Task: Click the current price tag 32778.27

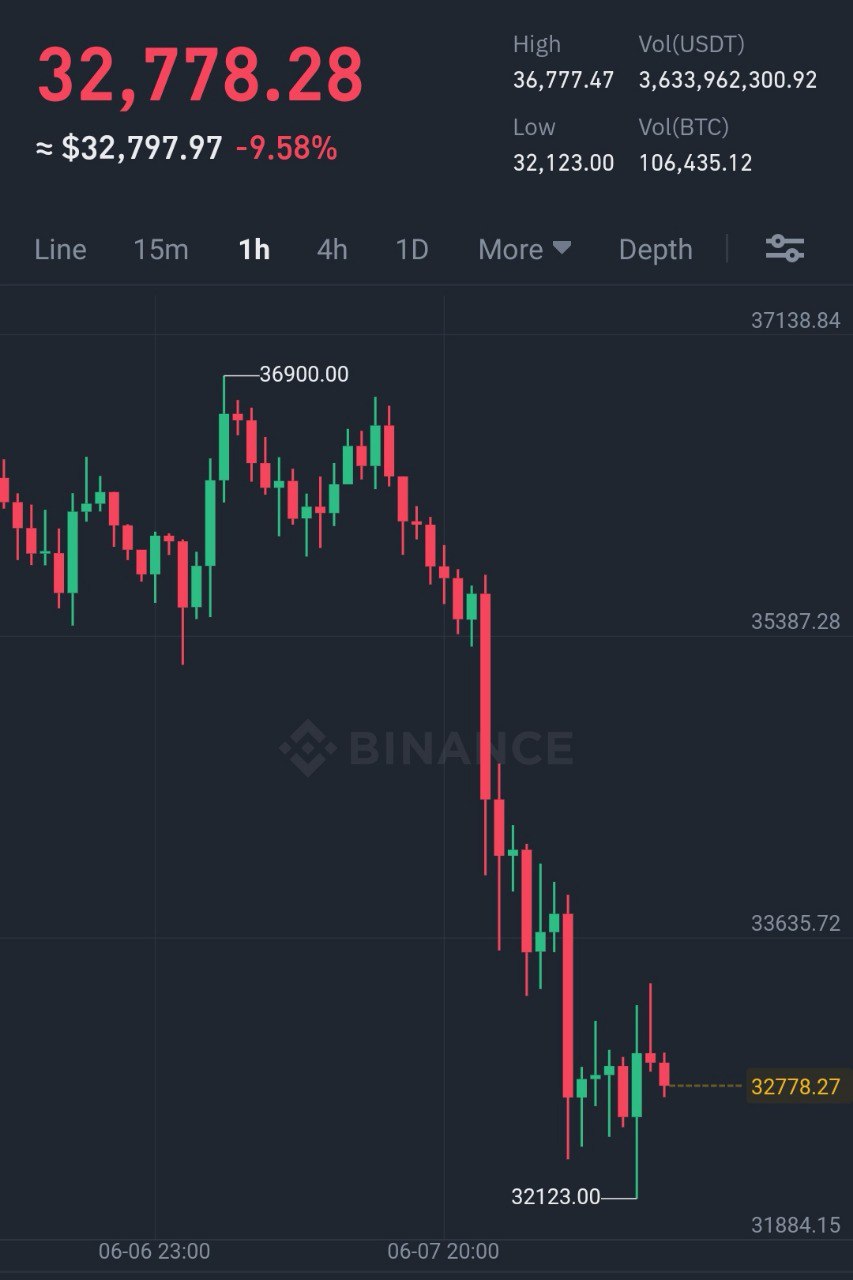Action: tap(796, 1086)
